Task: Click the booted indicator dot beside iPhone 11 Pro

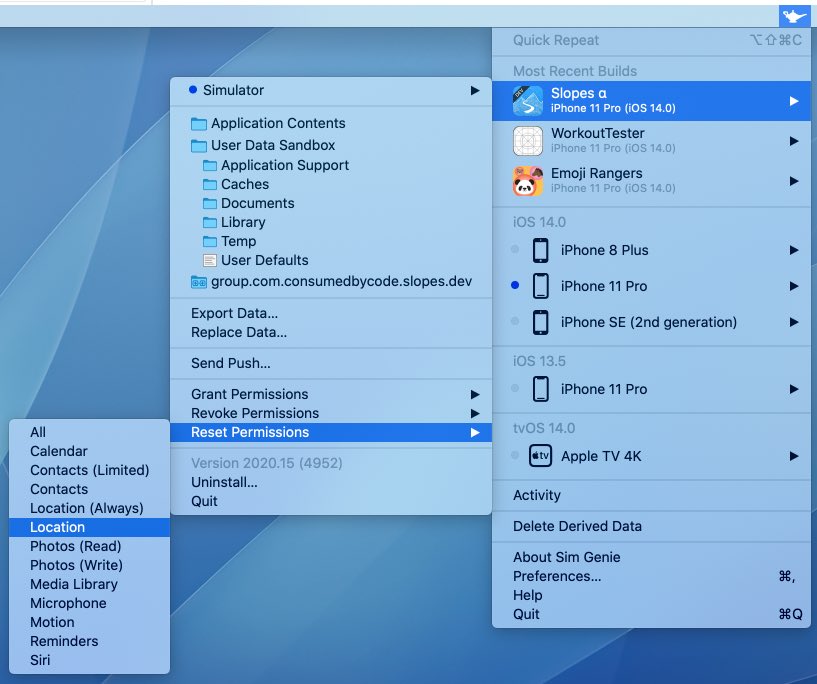Action: point(515,285)
